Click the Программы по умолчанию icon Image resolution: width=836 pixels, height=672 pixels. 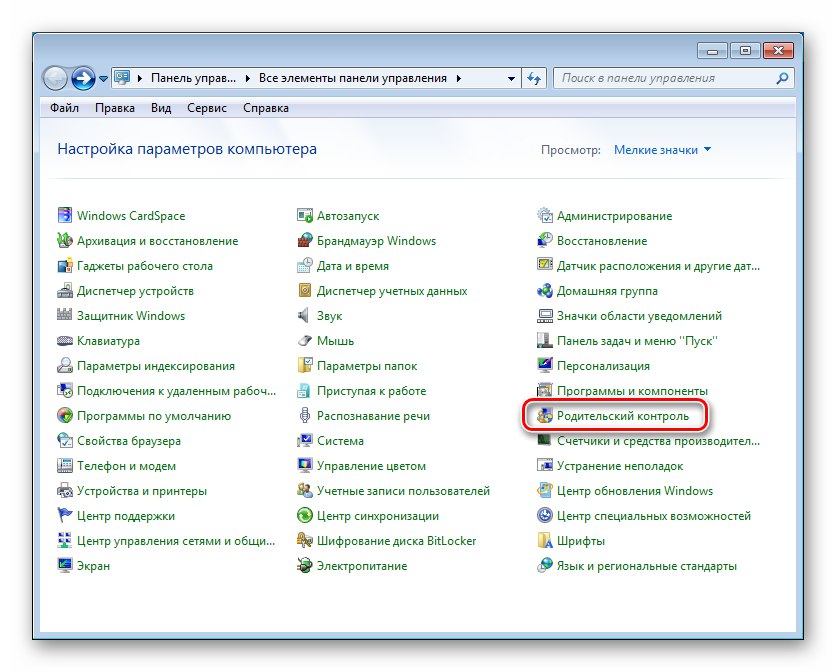coord(65,415)
